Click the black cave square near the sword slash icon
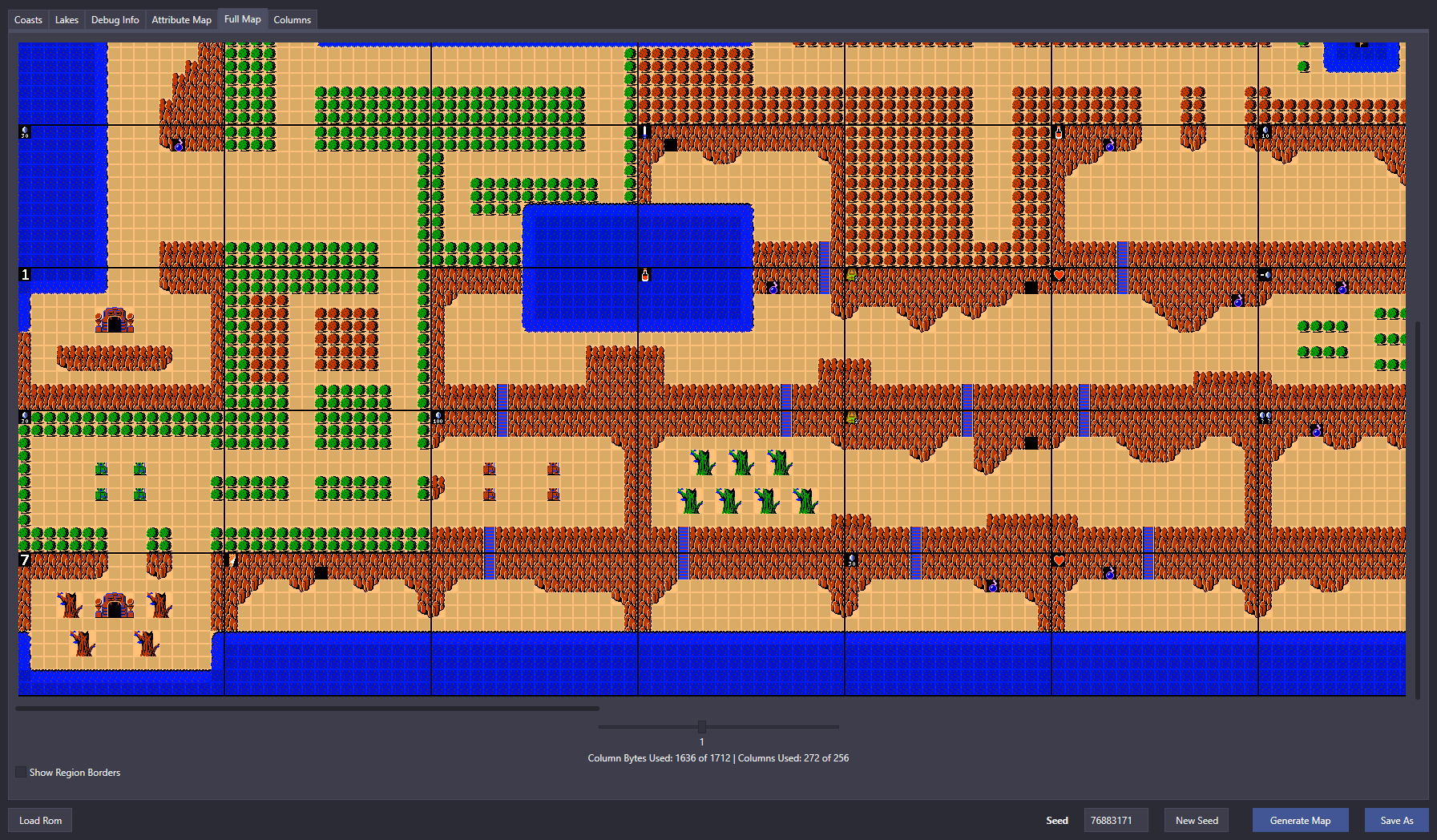The height and width of the screenshot is (840, 1437). point(321,573)
